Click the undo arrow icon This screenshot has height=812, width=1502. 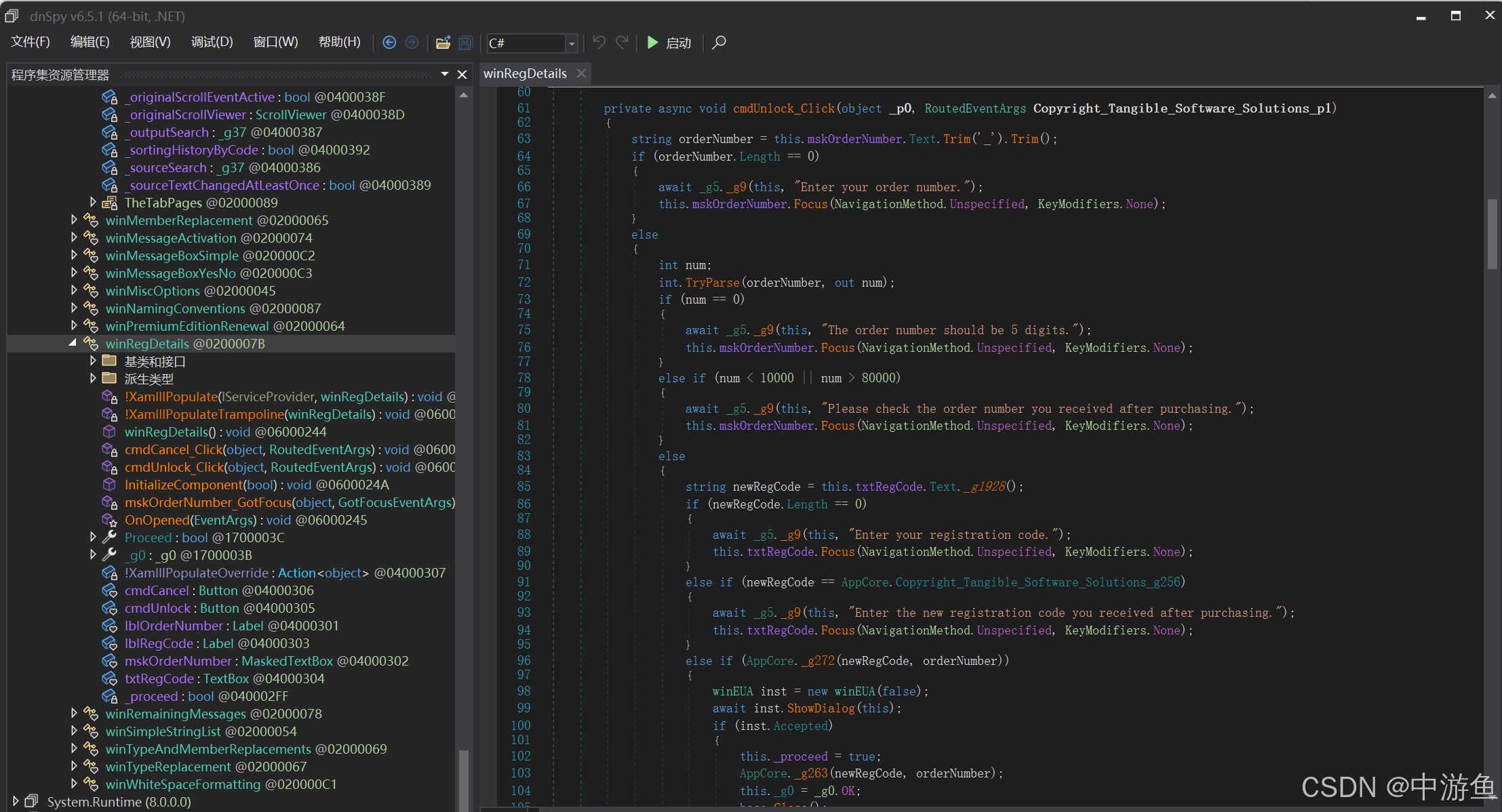(x=599, y=43)
